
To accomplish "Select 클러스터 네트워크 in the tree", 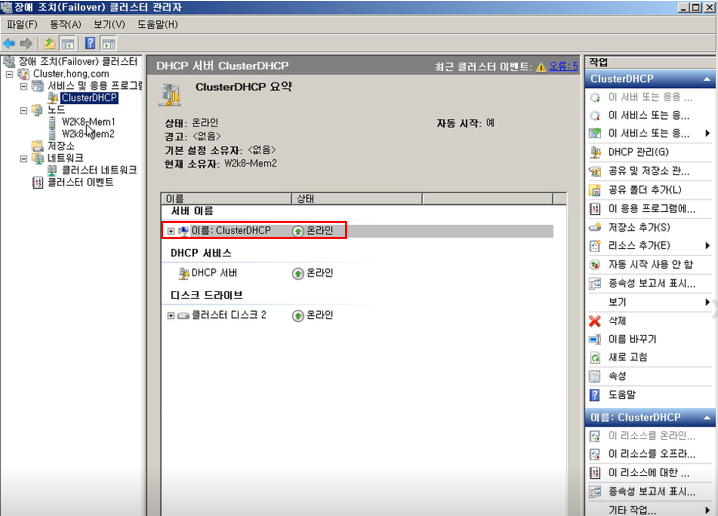I will (x=99, y=170).
